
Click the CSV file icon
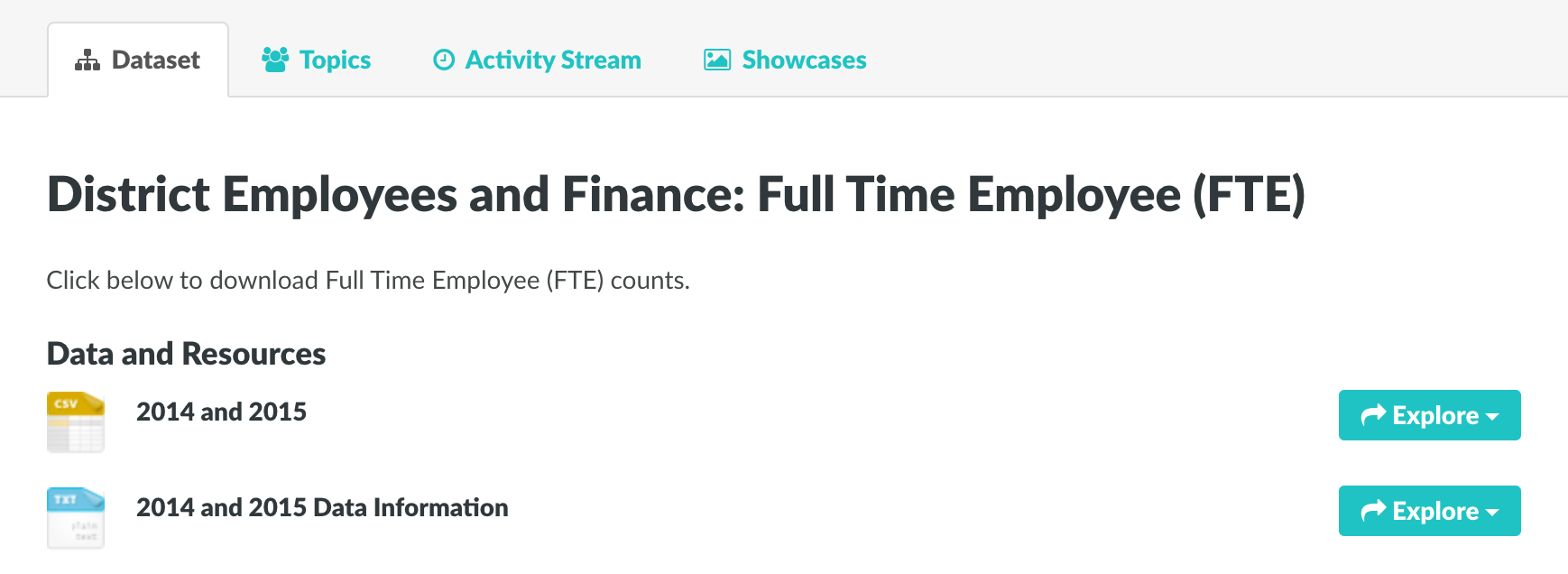[x=76, y=421]
